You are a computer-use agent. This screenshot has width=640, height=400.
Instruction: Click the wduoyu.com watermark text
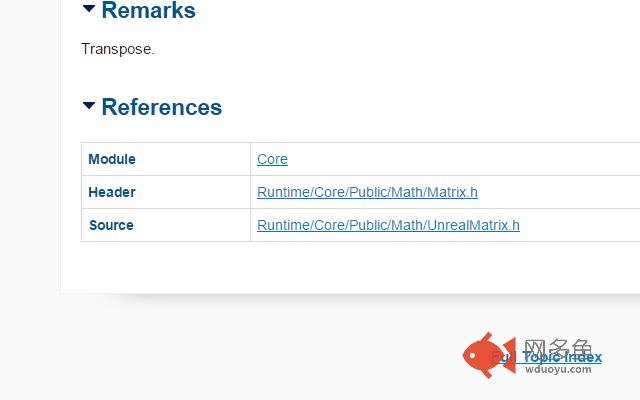(x=558, y=369)
